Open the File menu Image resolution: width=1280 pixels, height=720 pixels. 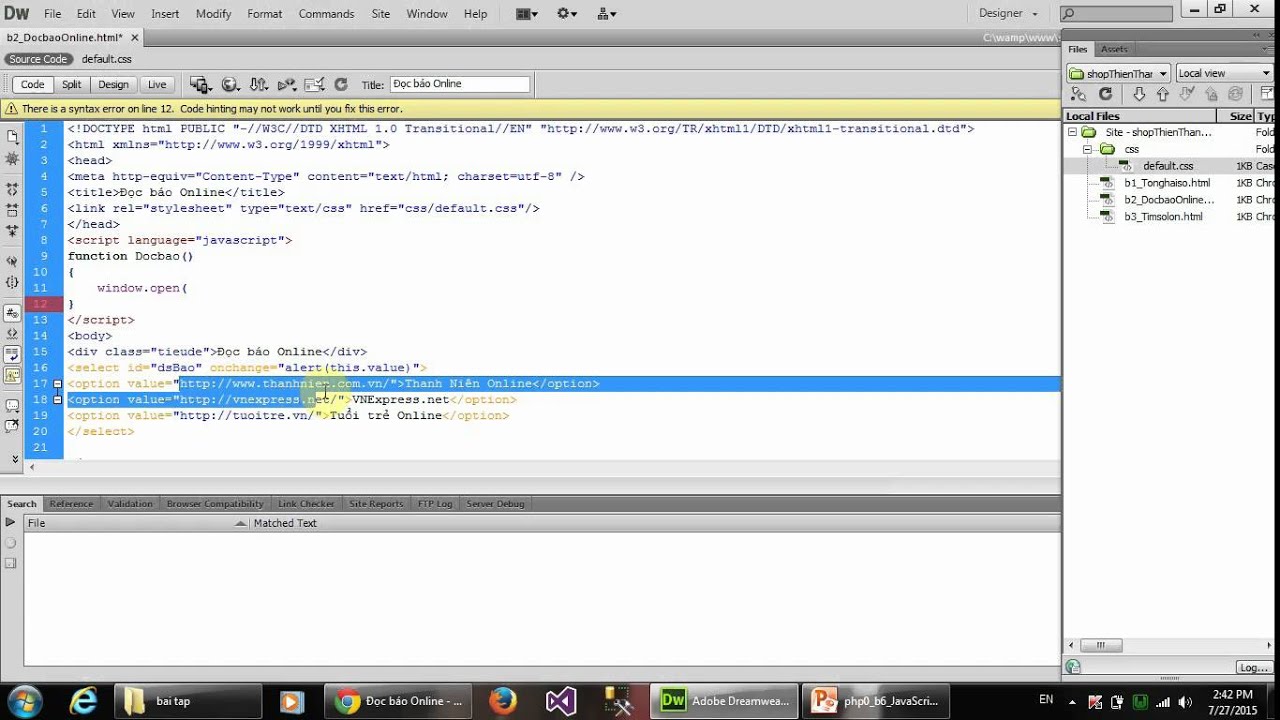[53, 14]
